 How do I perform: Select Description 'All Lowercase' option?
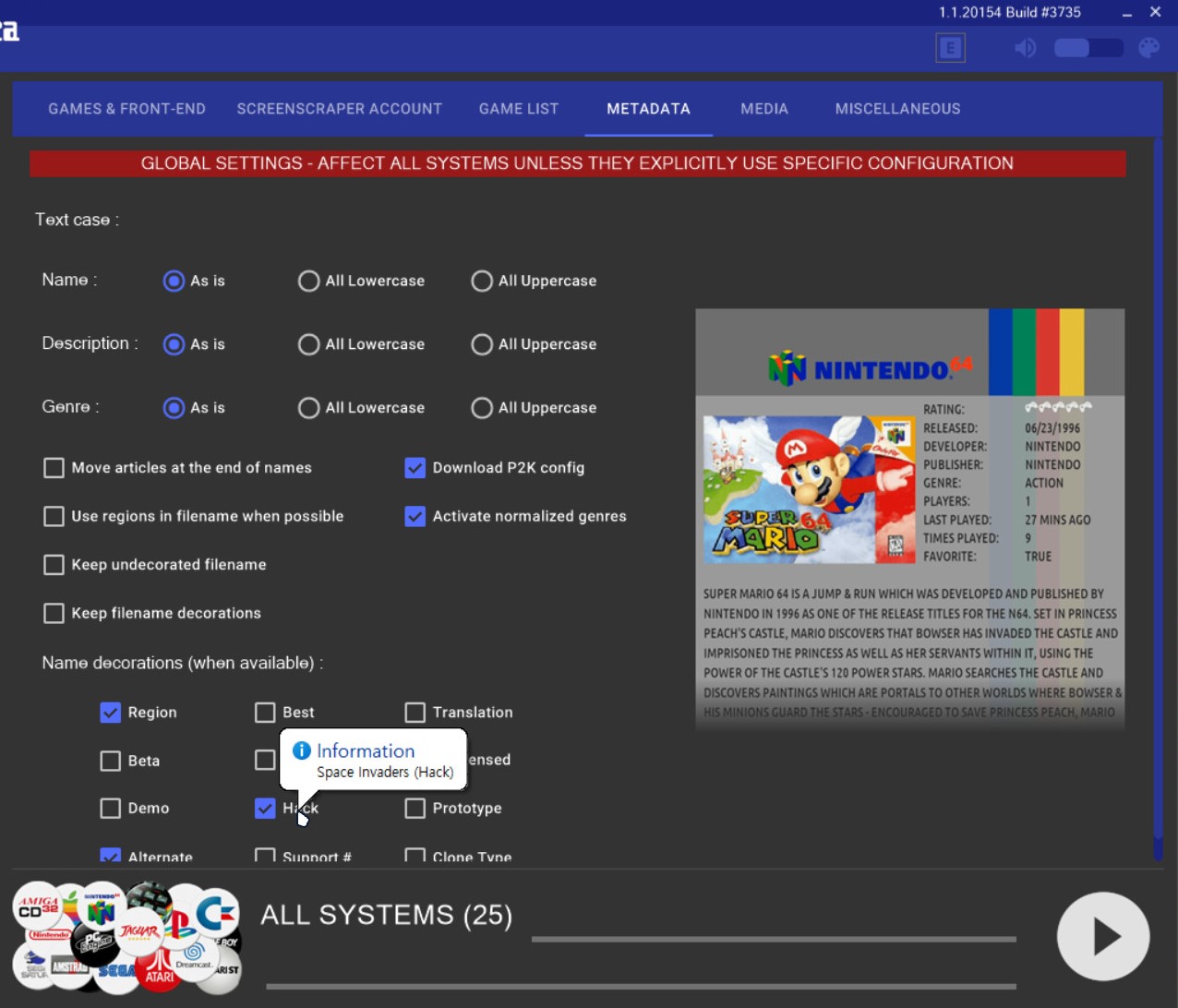click(x=308, y=344)
